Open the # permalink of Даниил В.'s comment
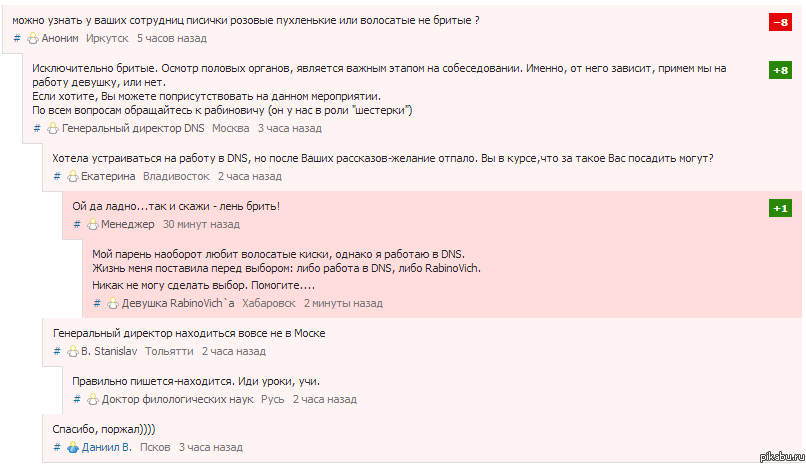The width and height of the screenshot is (806, 464). [x=57, y=448]
